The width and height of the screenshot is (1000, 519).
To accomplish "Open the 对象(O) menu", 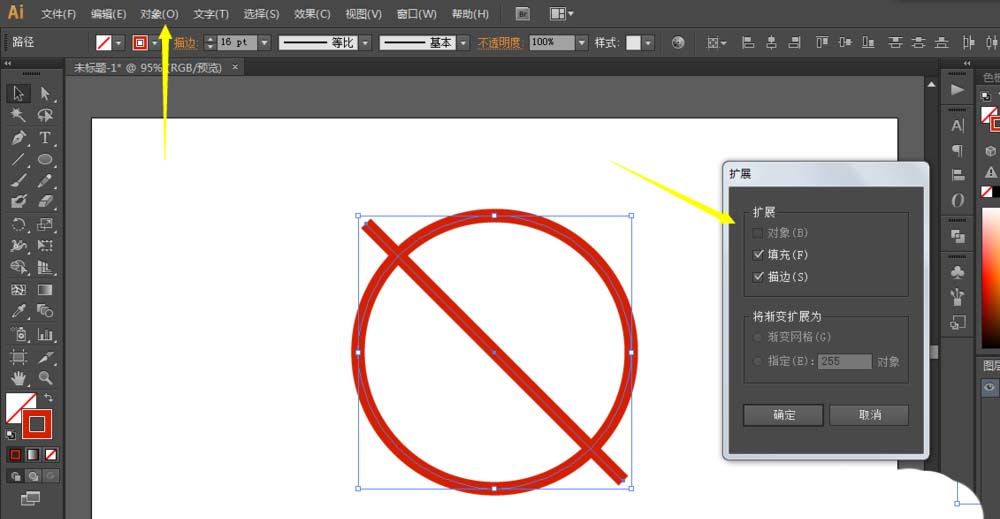I will pos(159,14).
